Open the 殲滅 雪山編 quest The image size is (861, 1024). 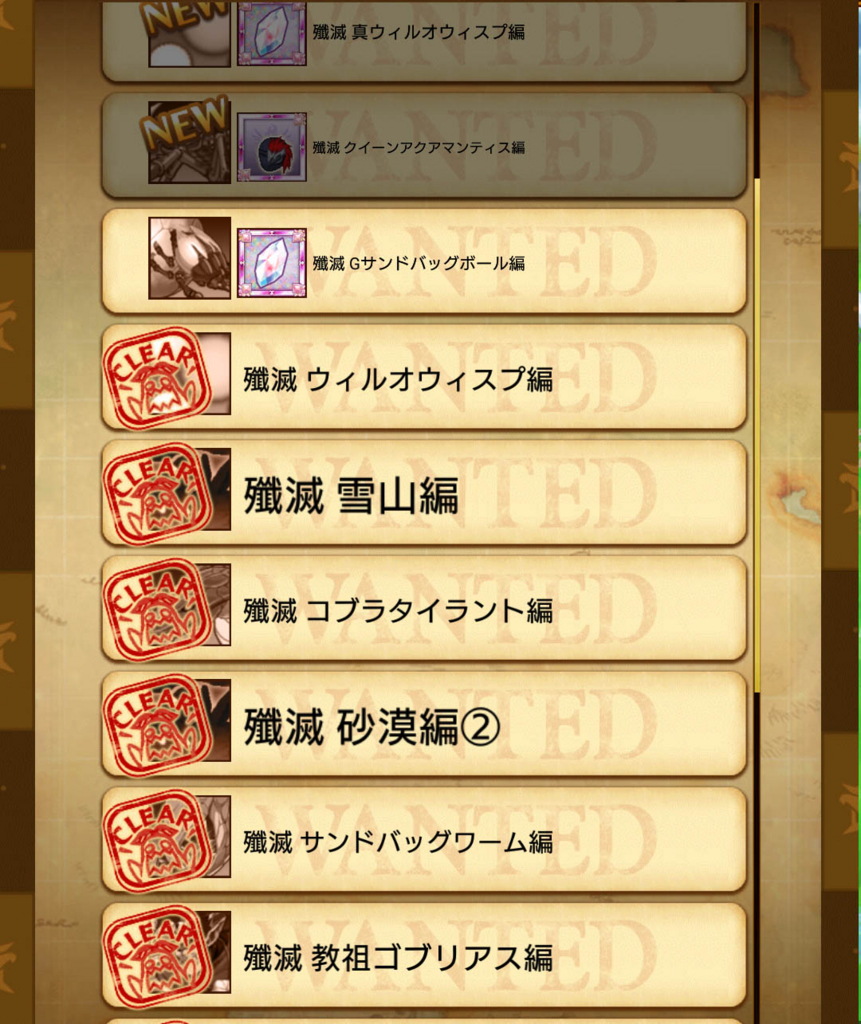[424, 493]
